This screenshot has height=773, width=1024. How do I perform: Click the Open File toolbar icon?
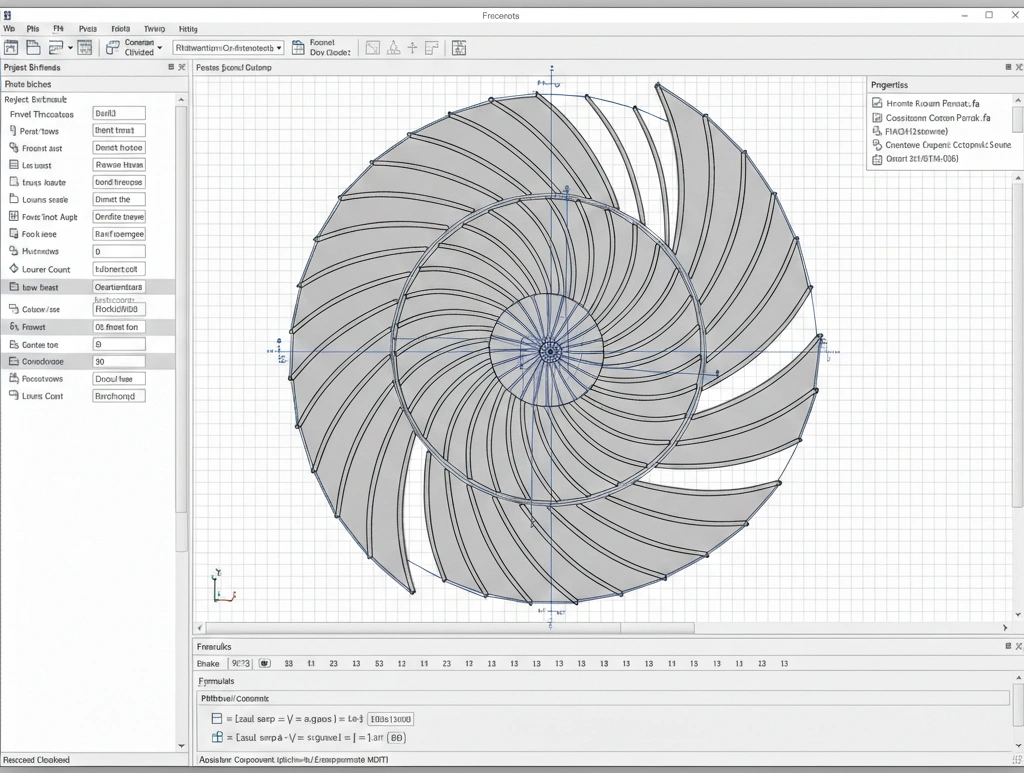click(x=33, y=47)
